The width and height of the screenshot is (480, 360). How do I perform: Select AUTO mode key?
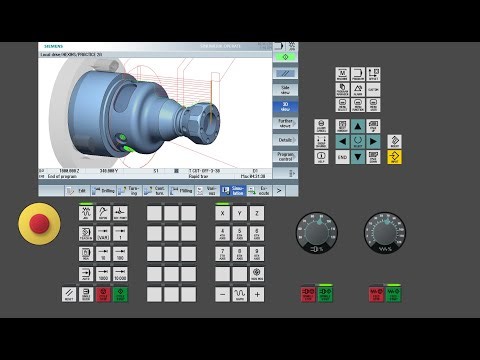click(x=86, y=274)
